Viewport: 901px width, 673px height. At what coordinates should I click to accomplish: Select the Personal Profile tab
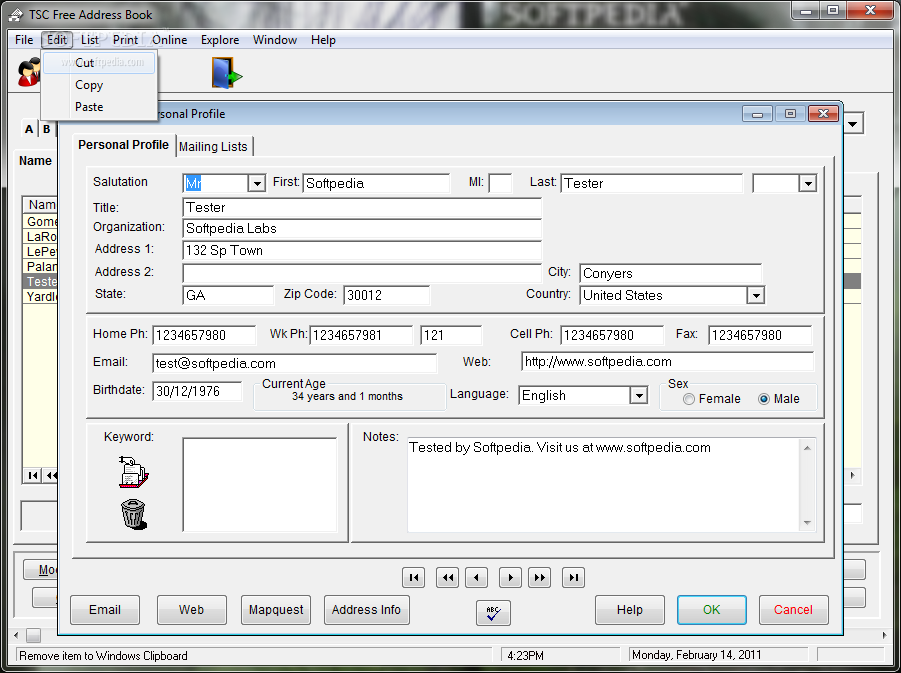(124, 145)
